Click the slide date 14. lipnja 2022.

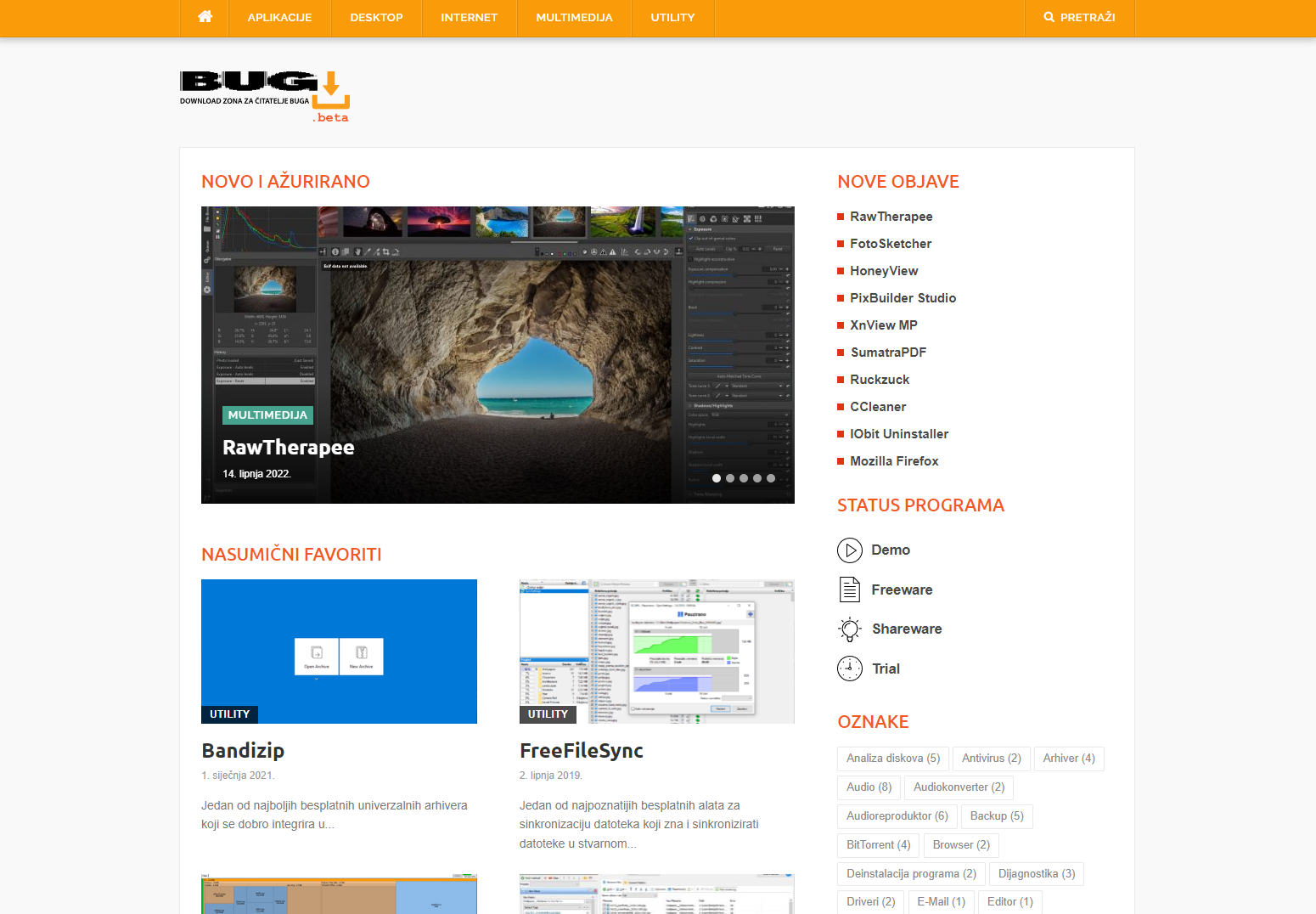tap(256, 474)
